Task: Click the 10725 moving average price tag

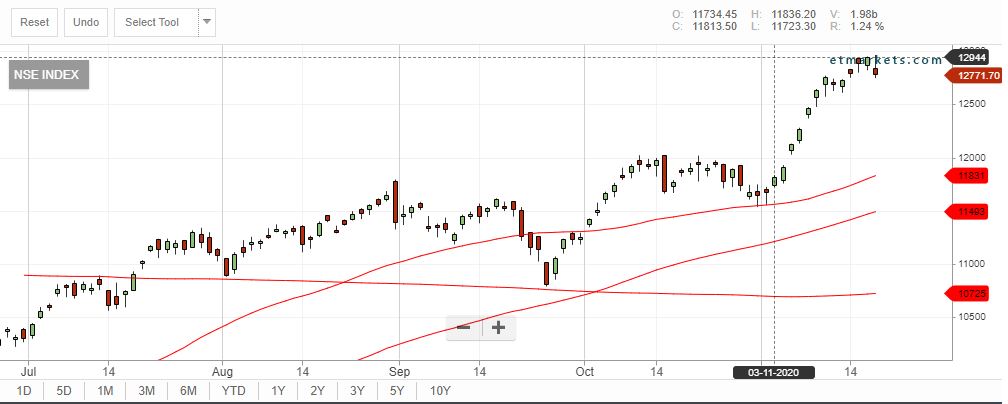Action: point(974,293)
